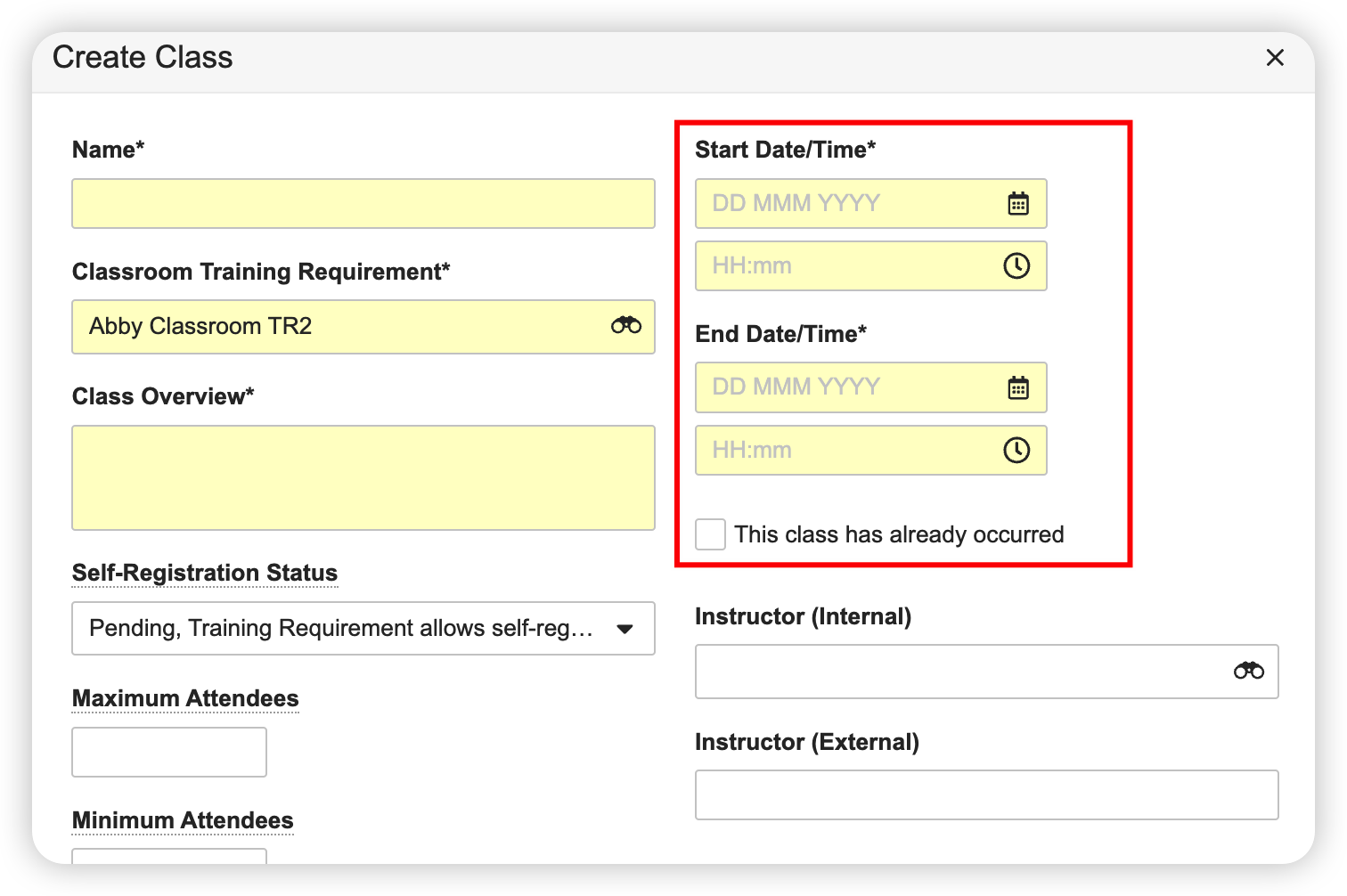Open the Start Time clock picker
Screen dimensions: 1347x896
coord(1016,266)
